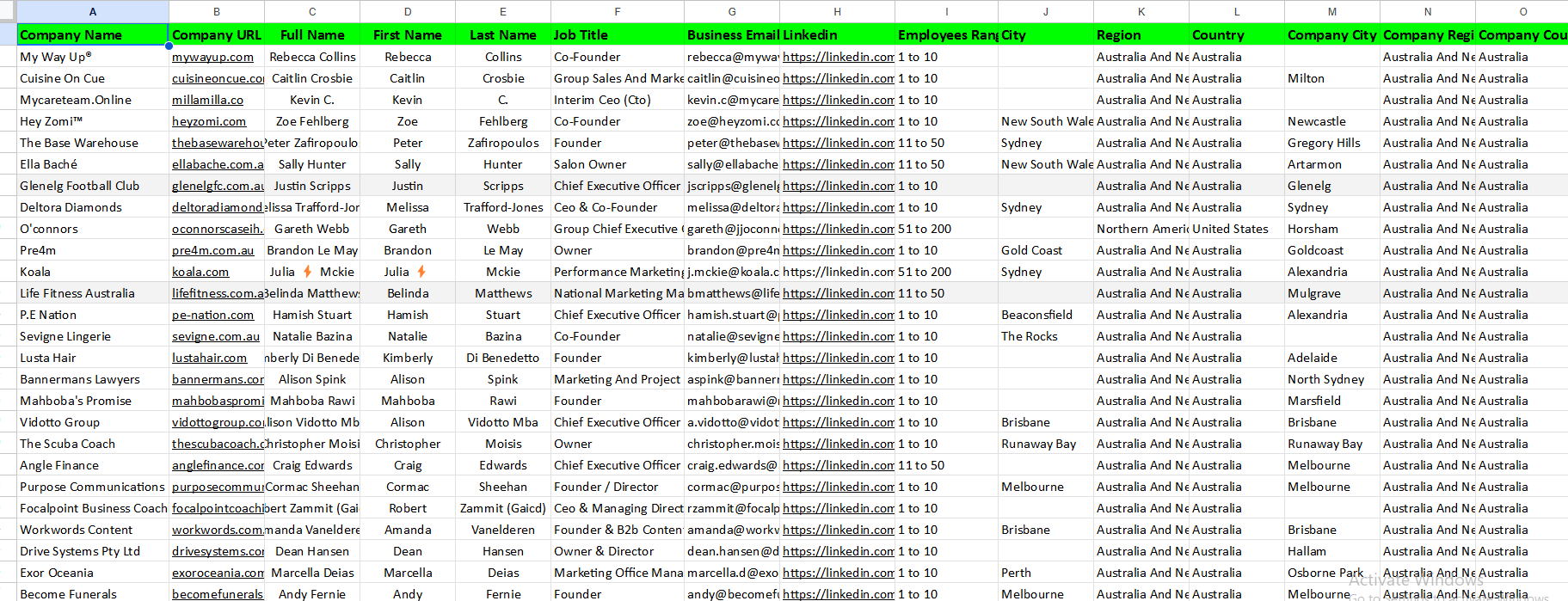The height and width of the screenshot is (601, 1568).
Task: Click the 'Drive Systems Pty Ltd' cell
Action: (93, 551)
